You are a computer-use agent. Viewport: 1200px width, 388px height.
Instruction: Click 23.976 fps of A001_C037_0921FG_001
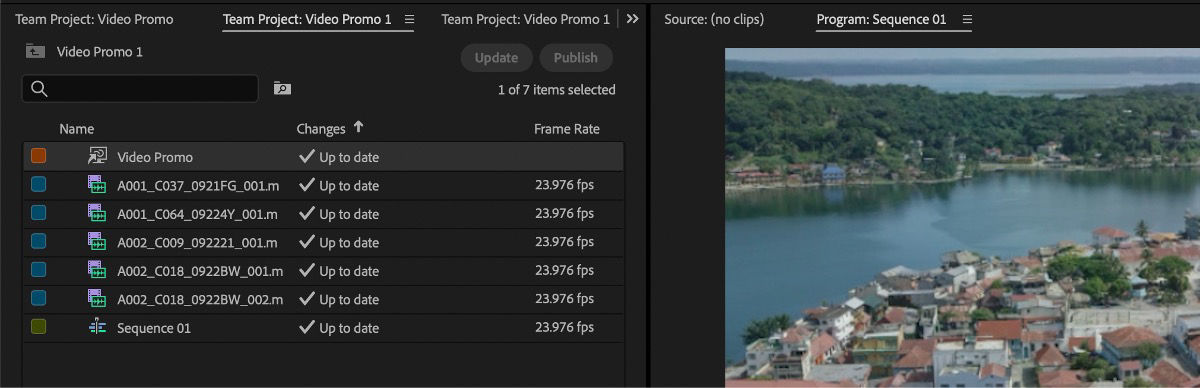[x=564, y=185]
